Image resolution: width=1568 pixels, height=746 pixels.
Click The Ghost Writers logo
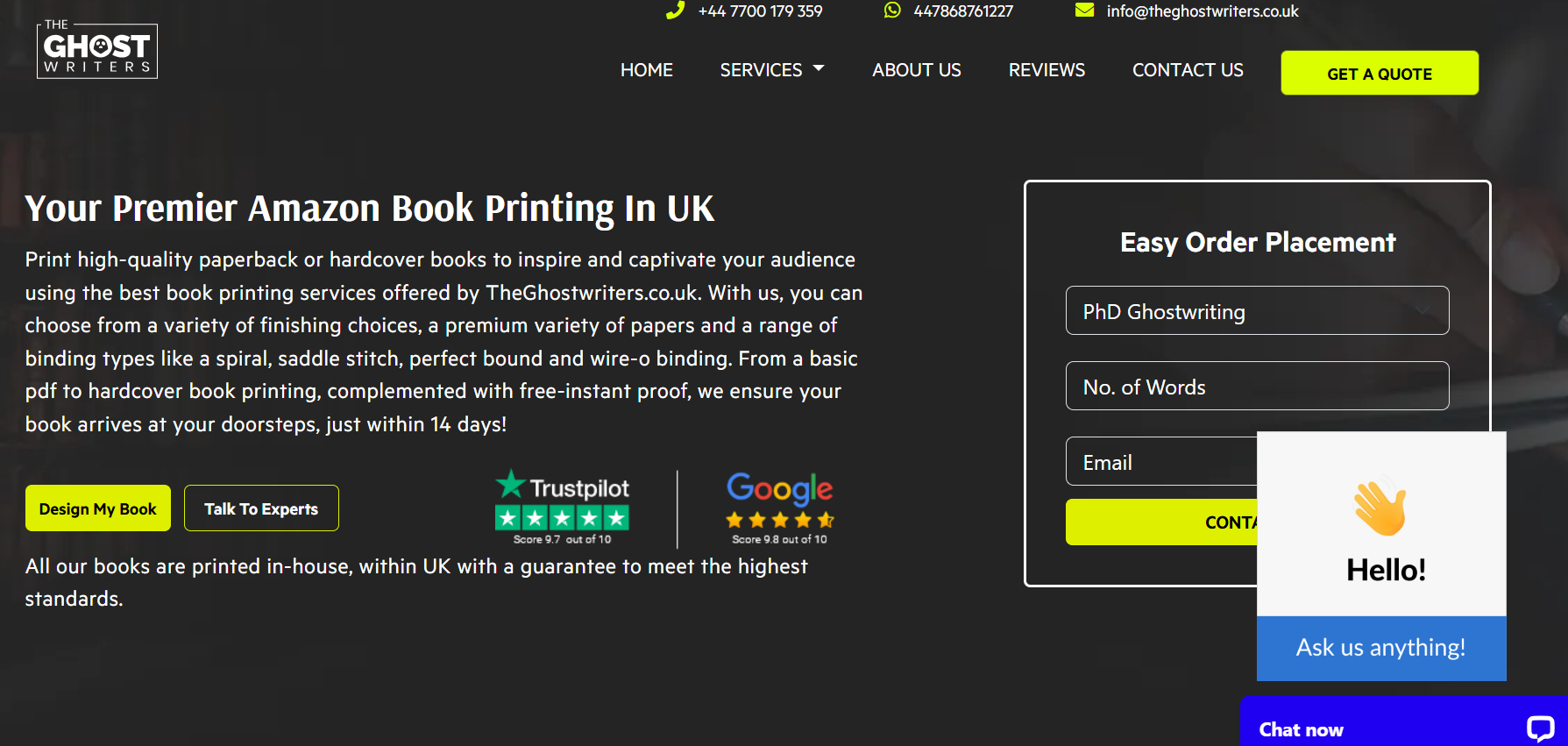pos(97,51)
